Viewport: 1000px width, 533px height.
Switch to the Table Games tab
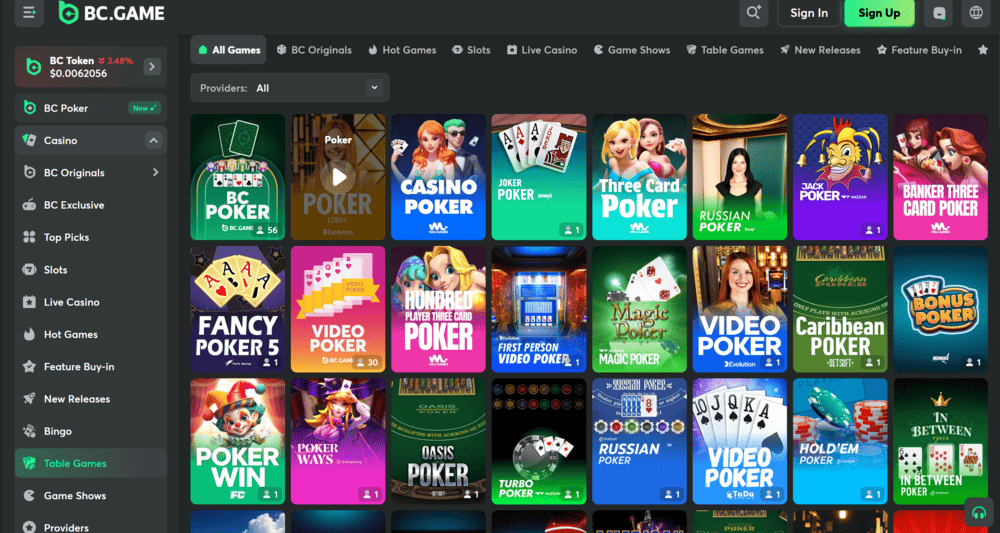724,50
